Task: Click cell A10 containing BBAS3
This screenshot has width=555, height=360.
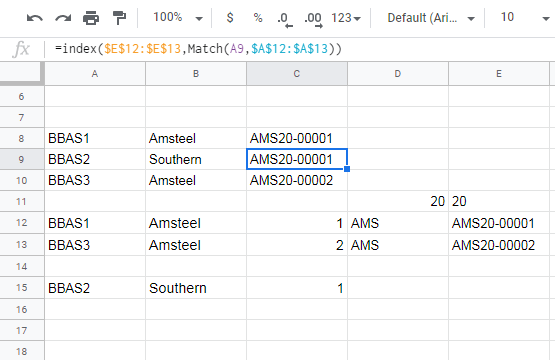Action: click(95, 181)
